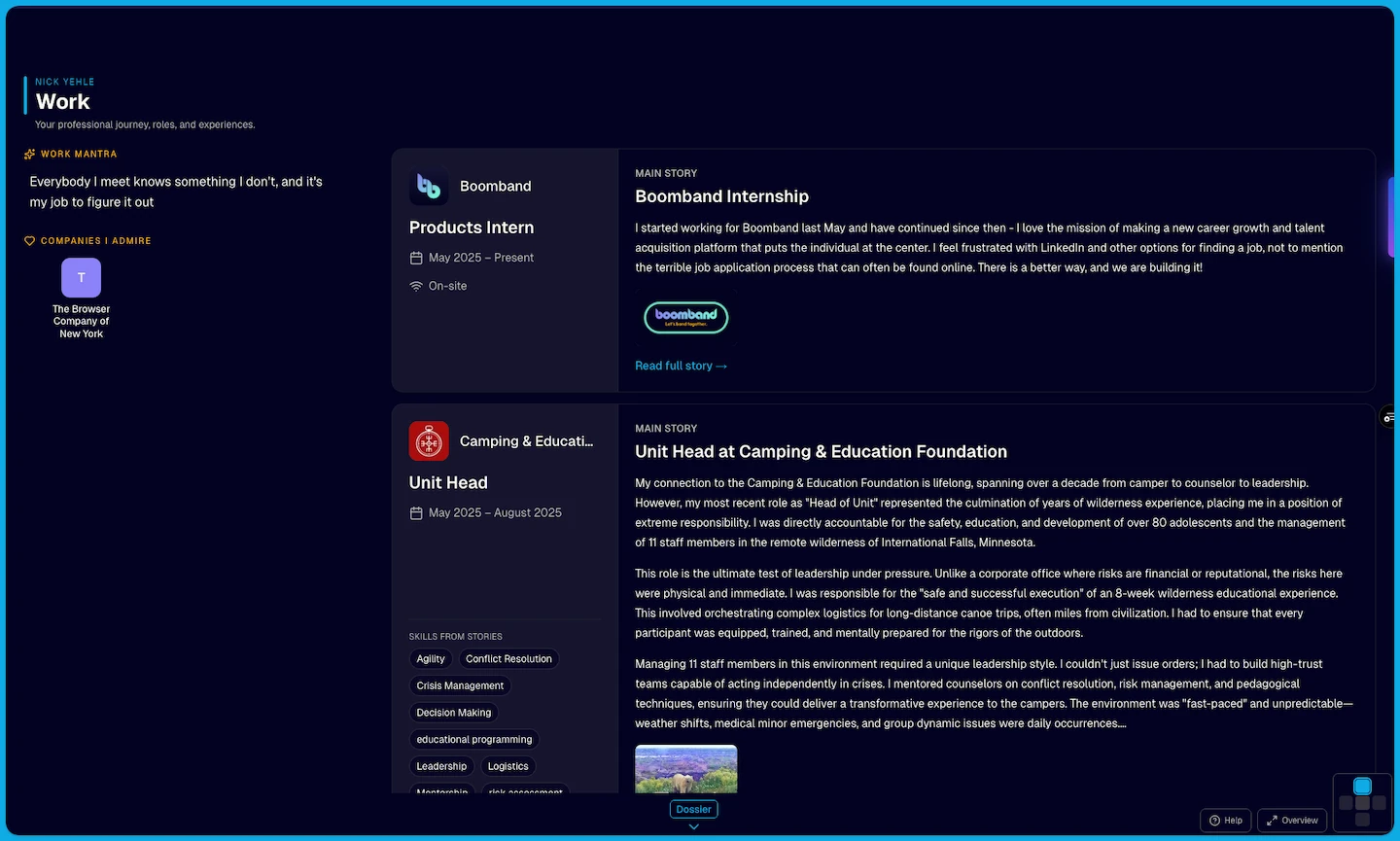Click the Work Mantra sparkle icon
Image resolution: width=1400 pixels, height=841 pixels.
[30, 154]
